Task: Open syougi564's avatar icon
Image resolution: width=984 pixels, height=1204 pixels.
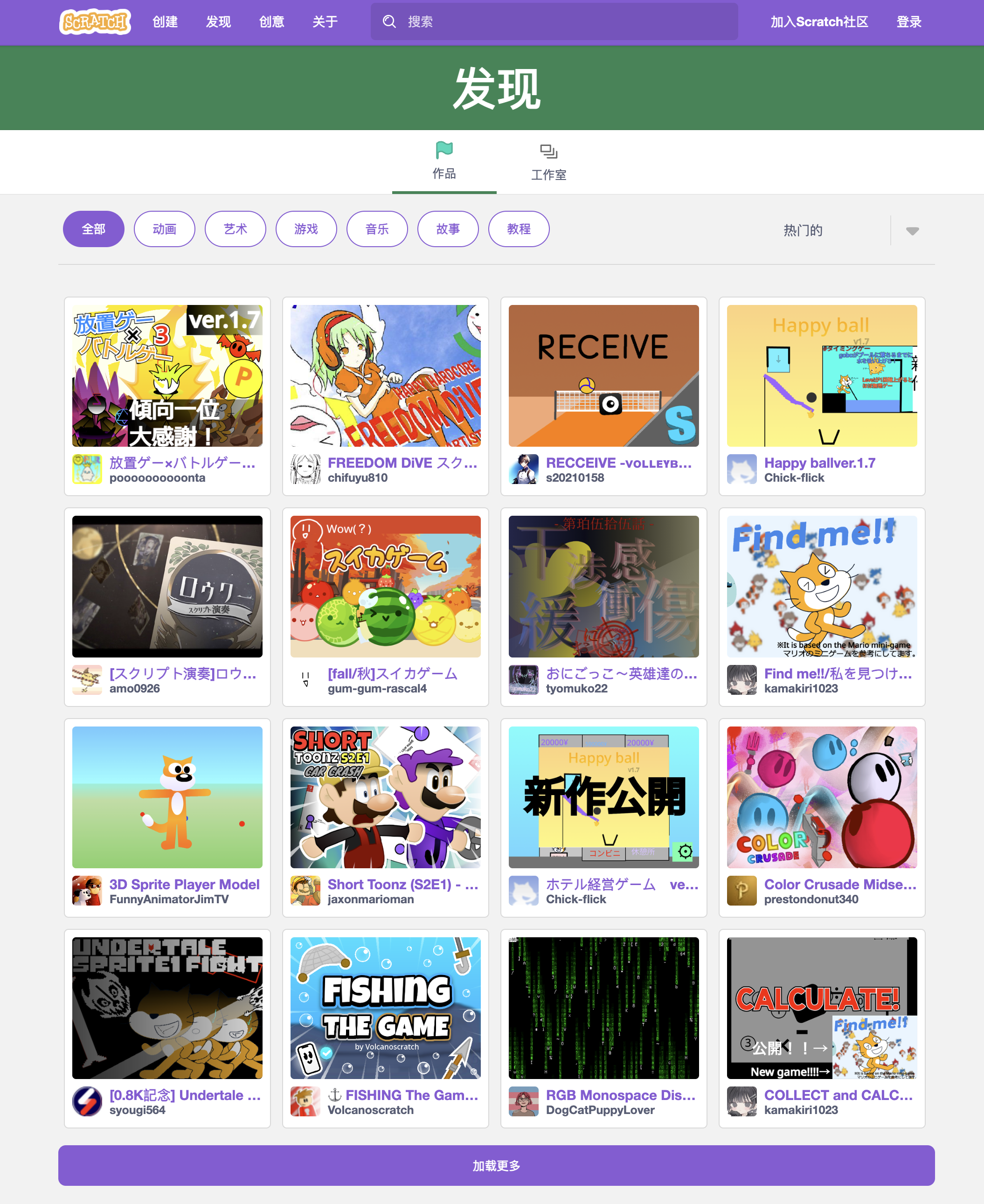Action: [x=87, y=1101]
